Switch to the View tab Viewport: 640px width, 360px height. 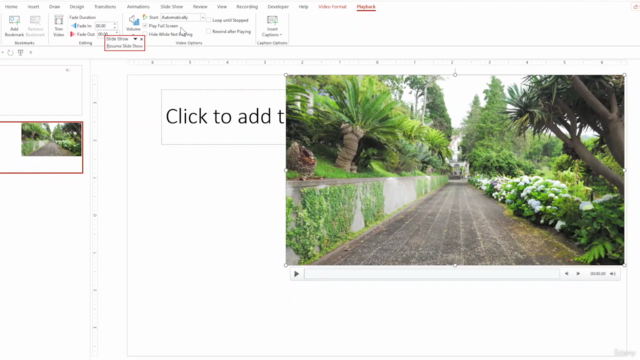click(222, 7)
